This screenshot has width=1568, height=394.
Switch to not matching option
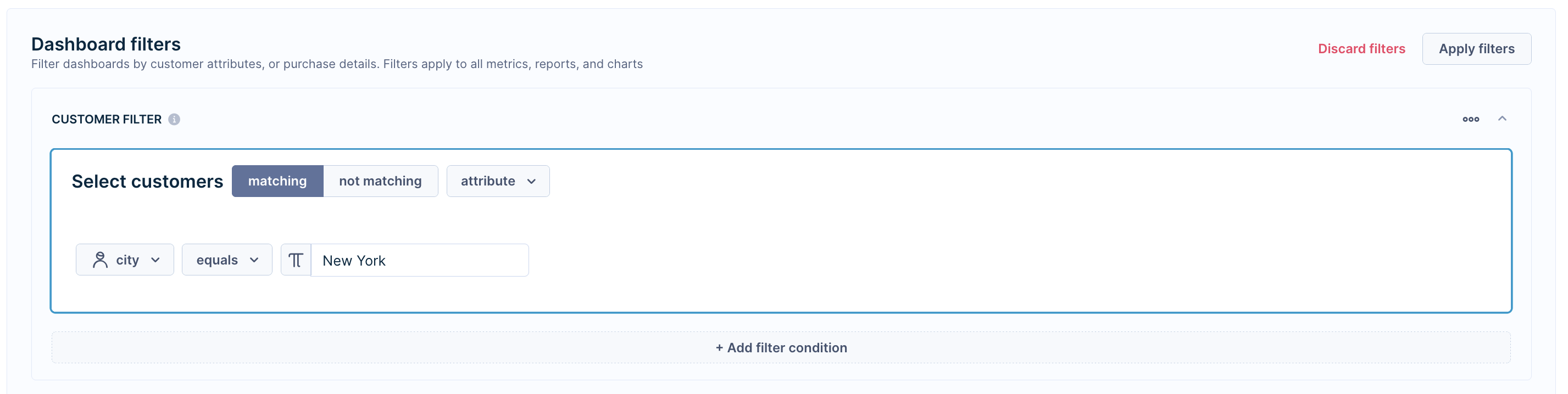[x=380, y=181]
